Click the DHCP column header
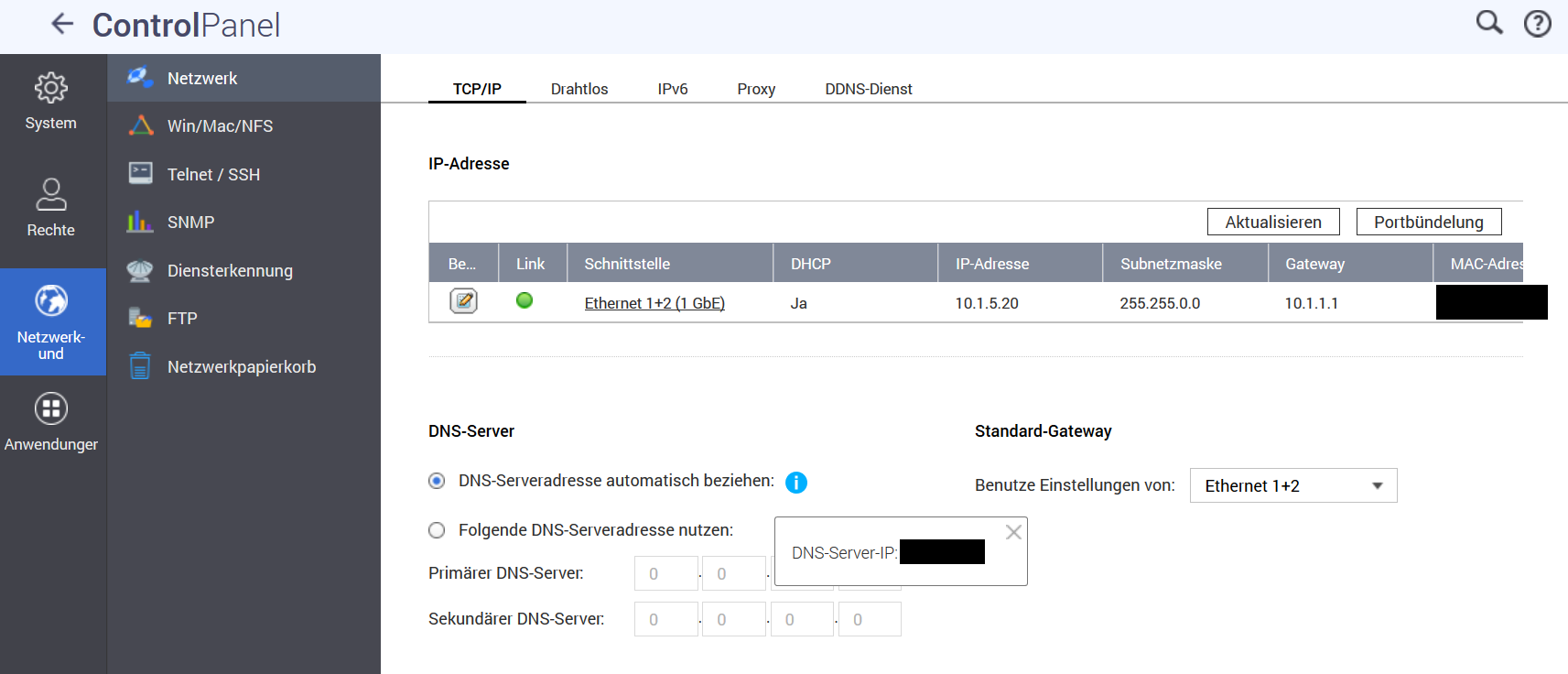 pyautogui.click(x=856, y=263)
